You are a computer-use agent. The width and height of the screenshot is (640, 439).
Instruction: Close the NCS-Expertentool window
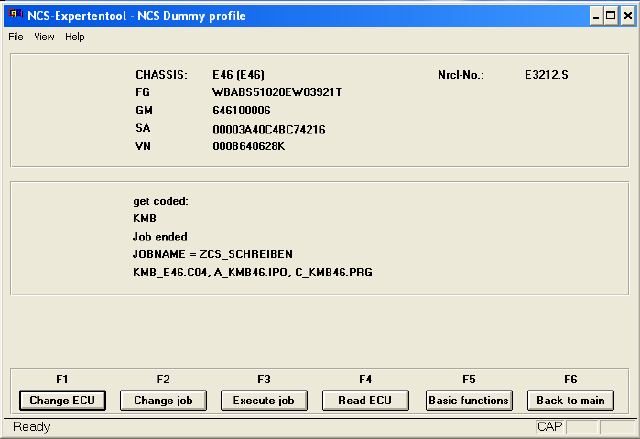tap(627, 16)
